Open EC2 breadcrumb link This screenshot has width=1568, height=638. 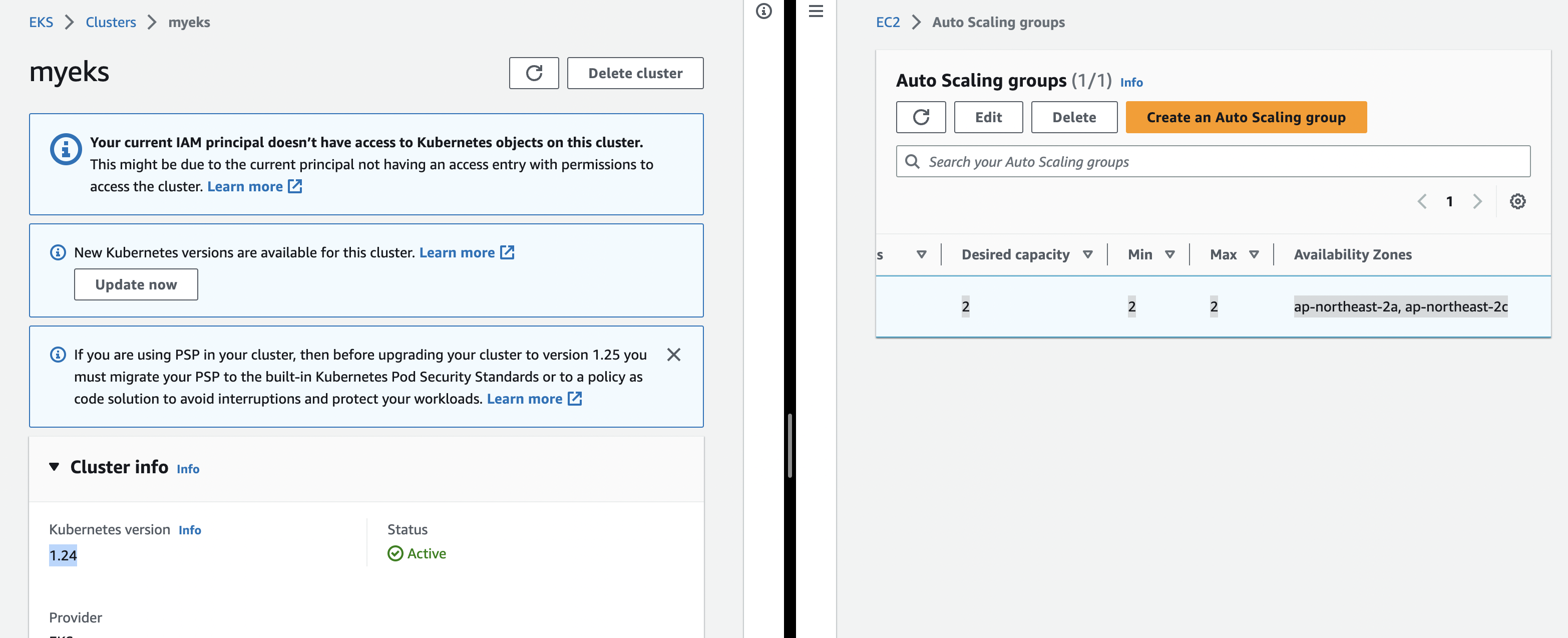tap(888, 23)
